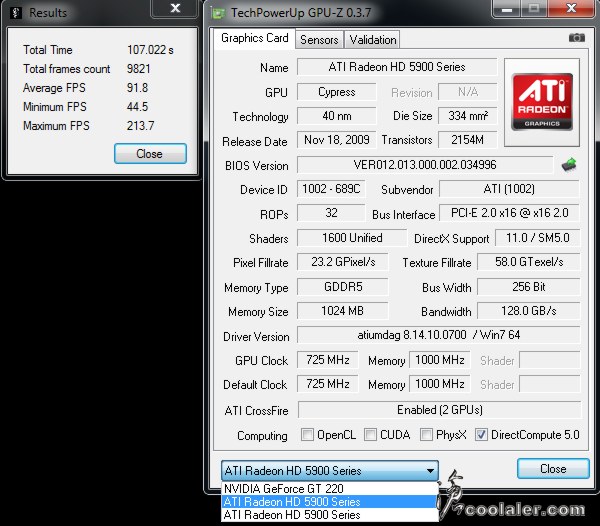Toggle the PhysX checkbox
The width and height of the screenshot is (600, 526).
tap(426, 435)
